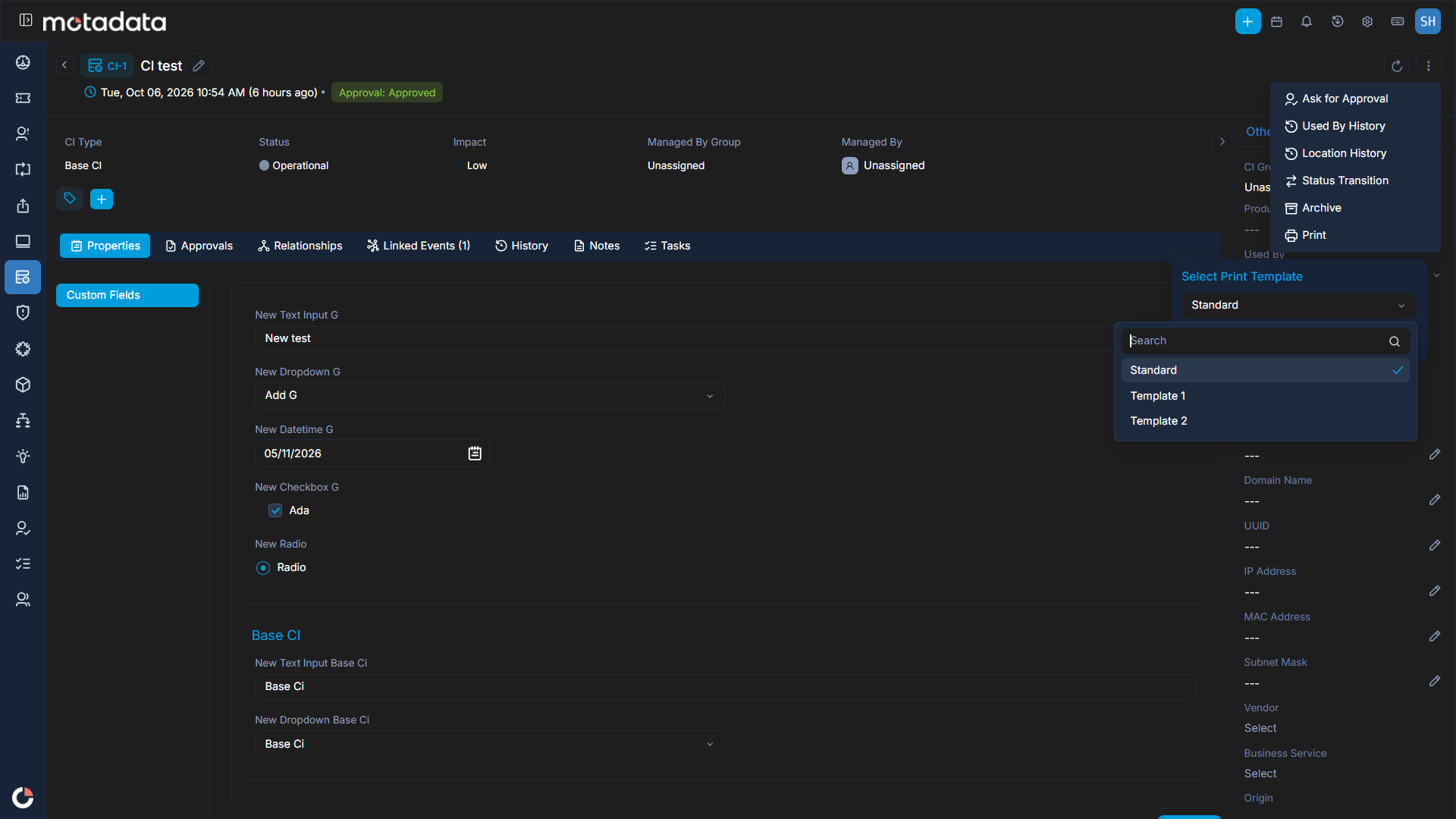Screen dimensions: 1456x819
Task: Open the Standard print template dropdown
Action: (x=1298, y=305)
